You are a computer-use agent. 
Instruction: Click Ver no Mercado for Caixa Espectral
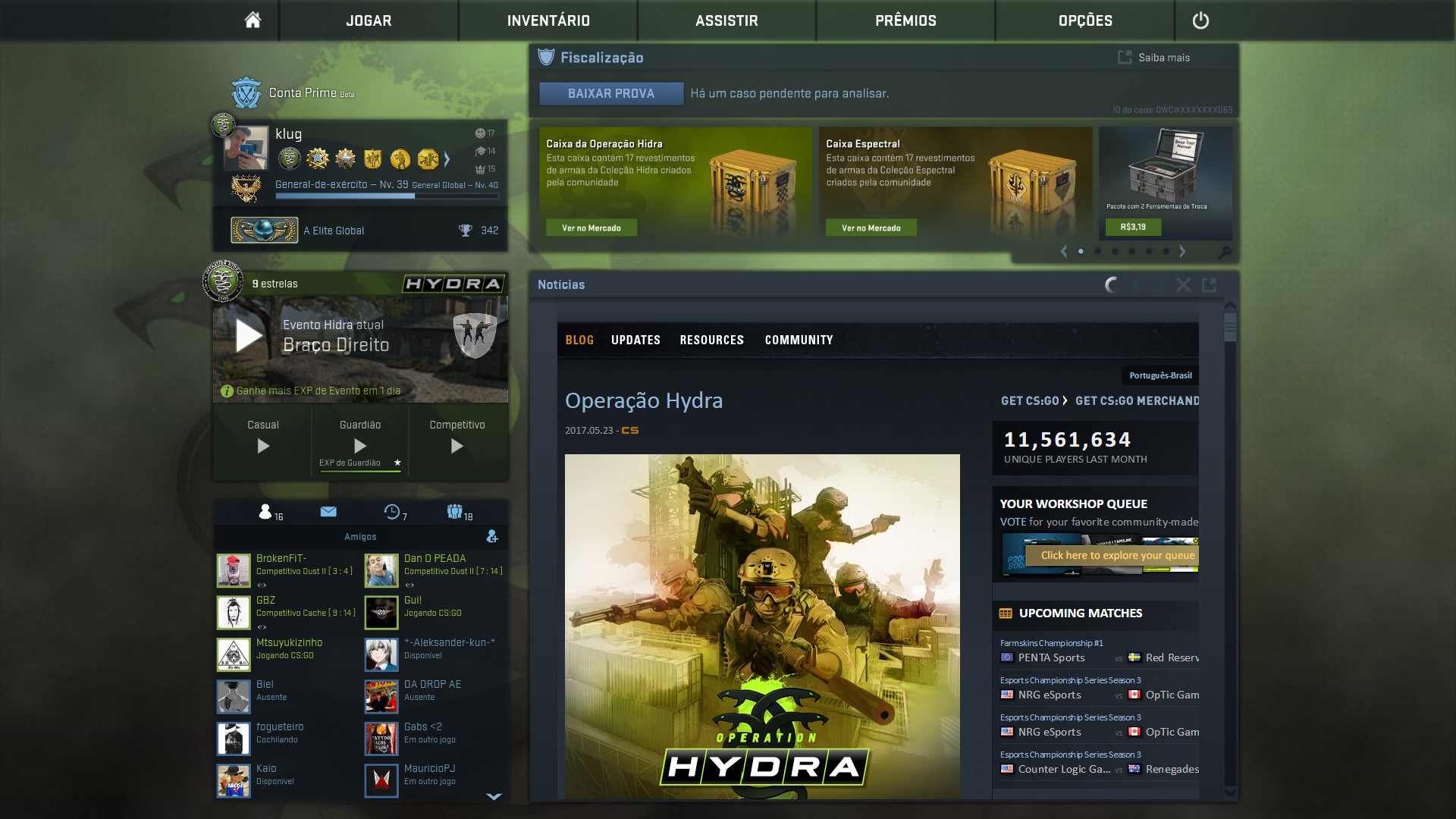pyautogui.click(x=871, y=227)
